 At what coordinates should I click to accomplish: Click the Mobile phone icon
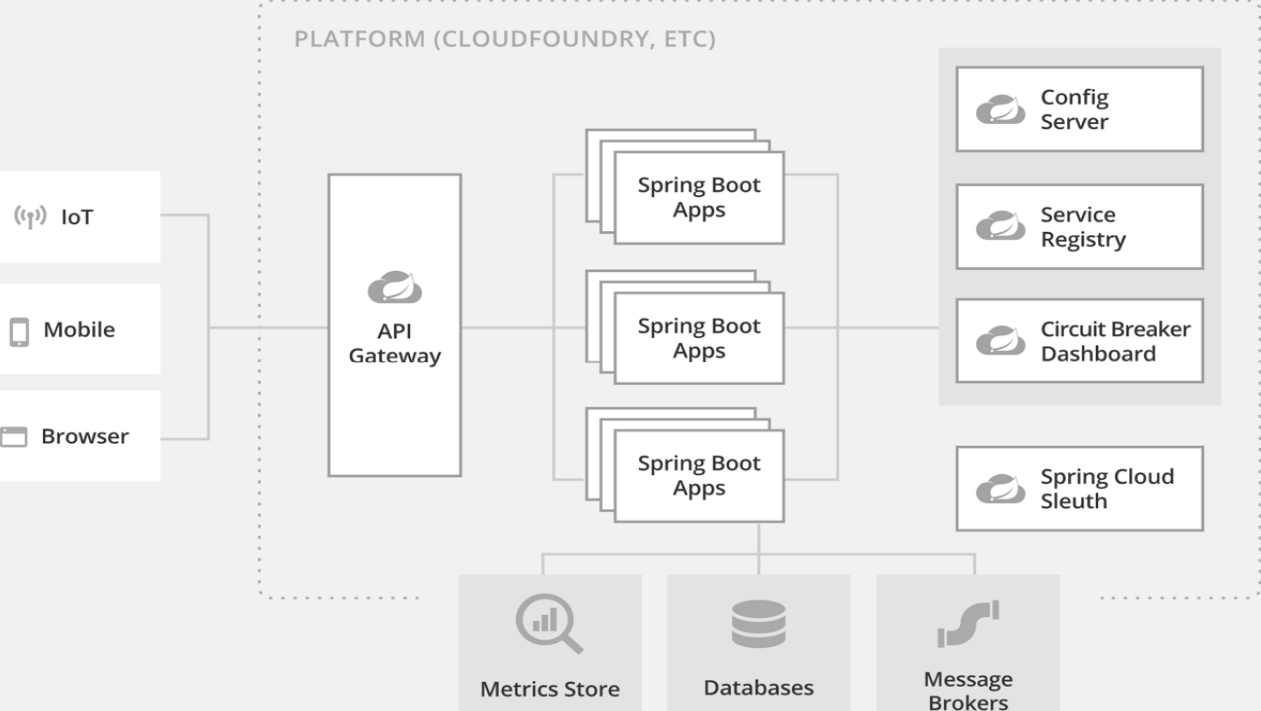(x=19, y=332)
